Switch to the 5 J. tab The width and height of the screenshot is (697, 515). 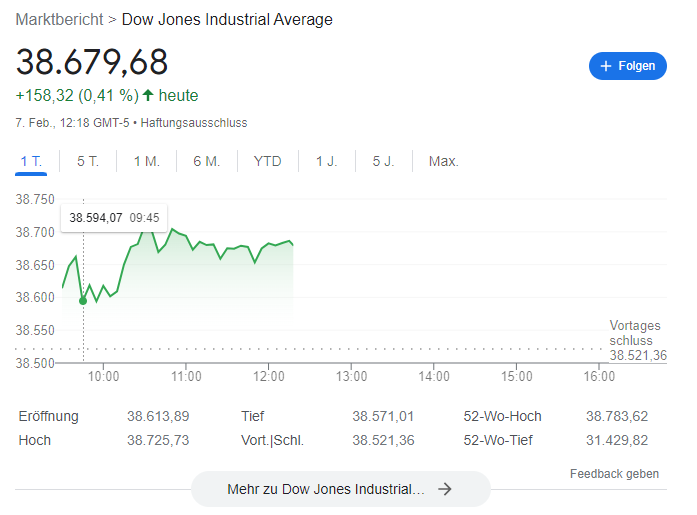coord(384,161)
